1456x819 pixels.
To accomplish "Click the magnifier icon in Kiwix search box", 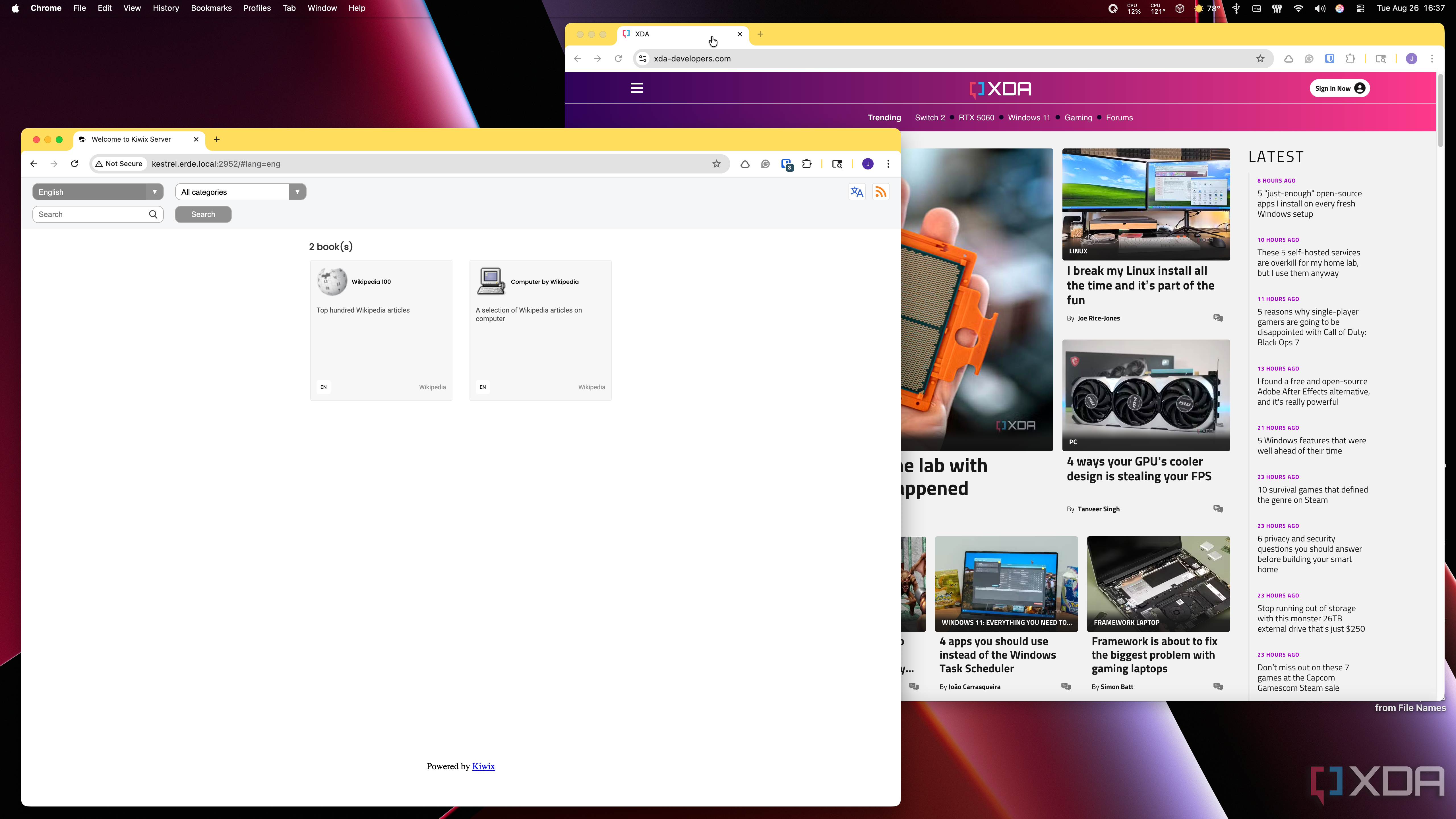I will [153, 214].
